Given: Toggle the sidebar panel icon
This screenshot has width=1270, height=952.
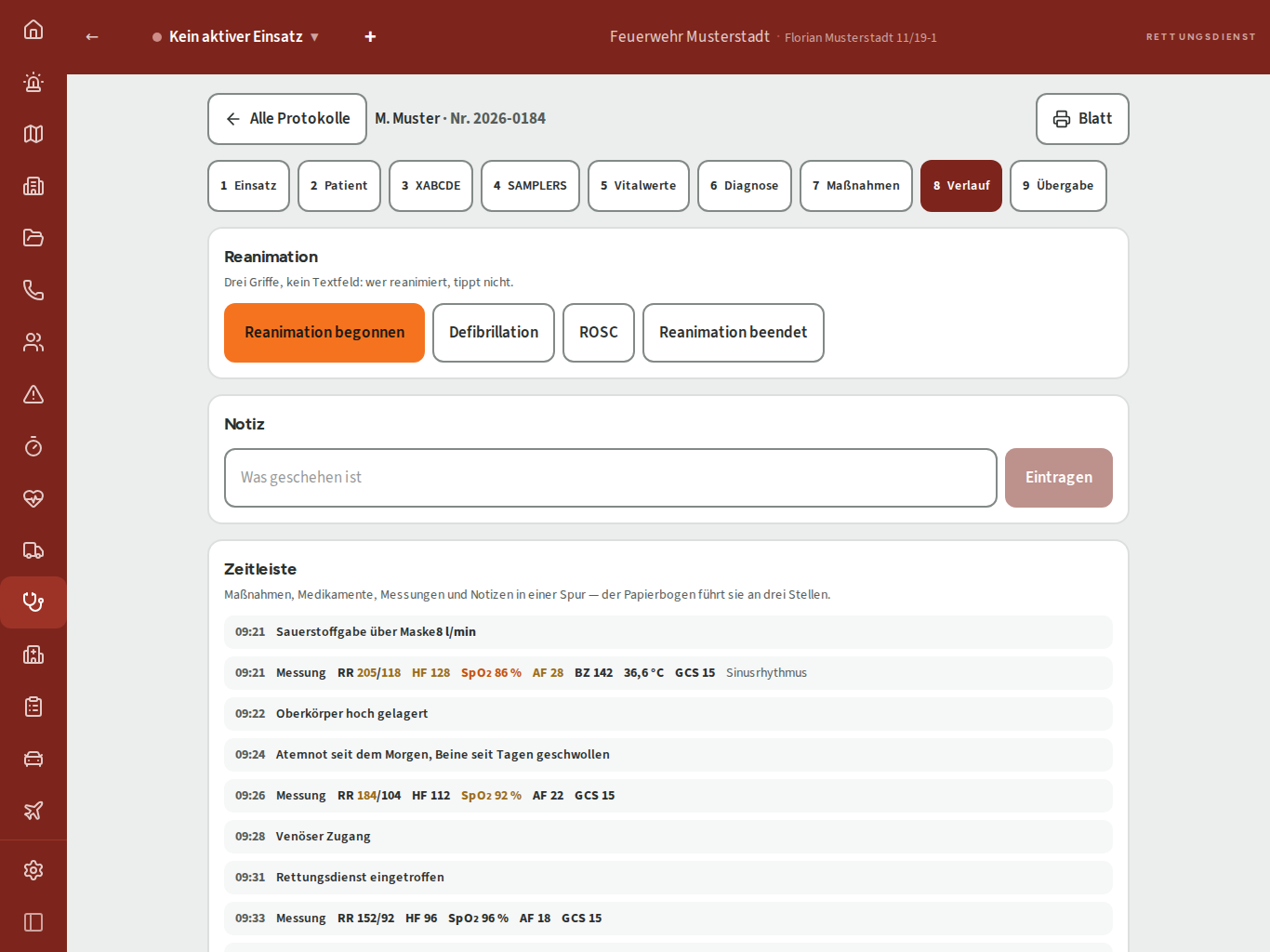Looking at the screenshot, I should tap(33, 922).
